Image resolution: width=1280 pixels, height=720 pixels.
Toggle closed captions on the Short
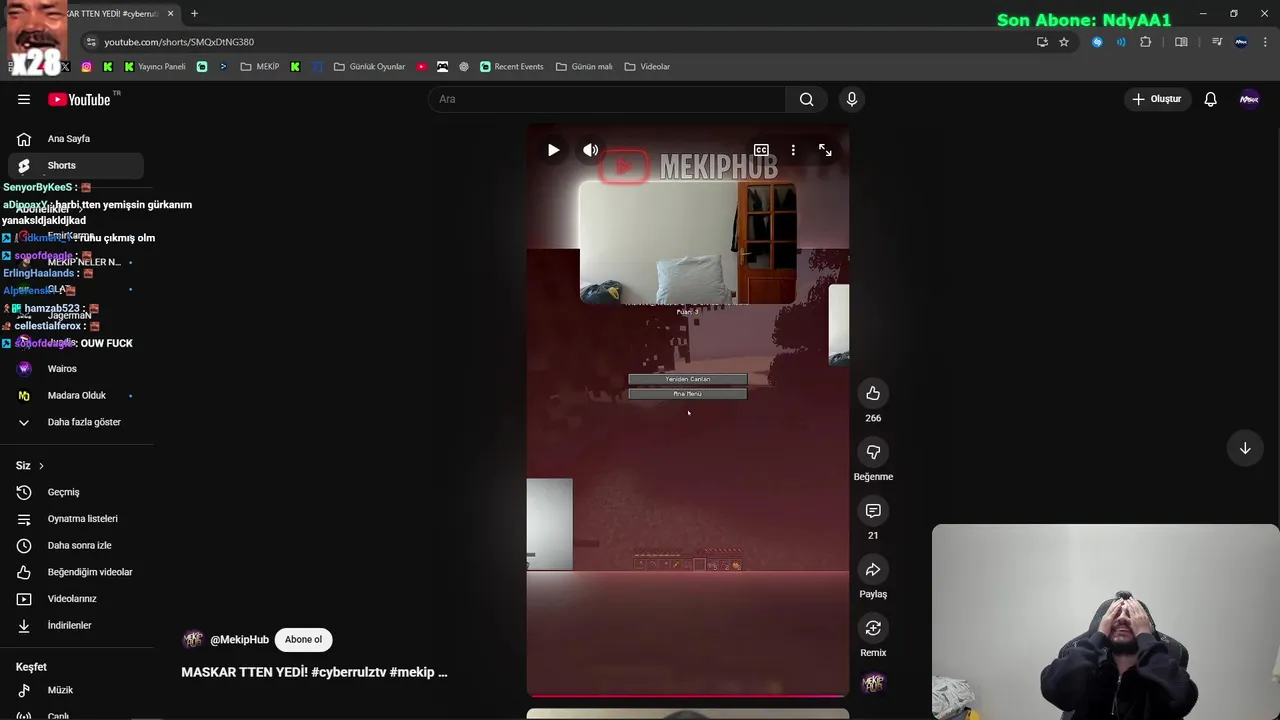(x=761, y=150)
